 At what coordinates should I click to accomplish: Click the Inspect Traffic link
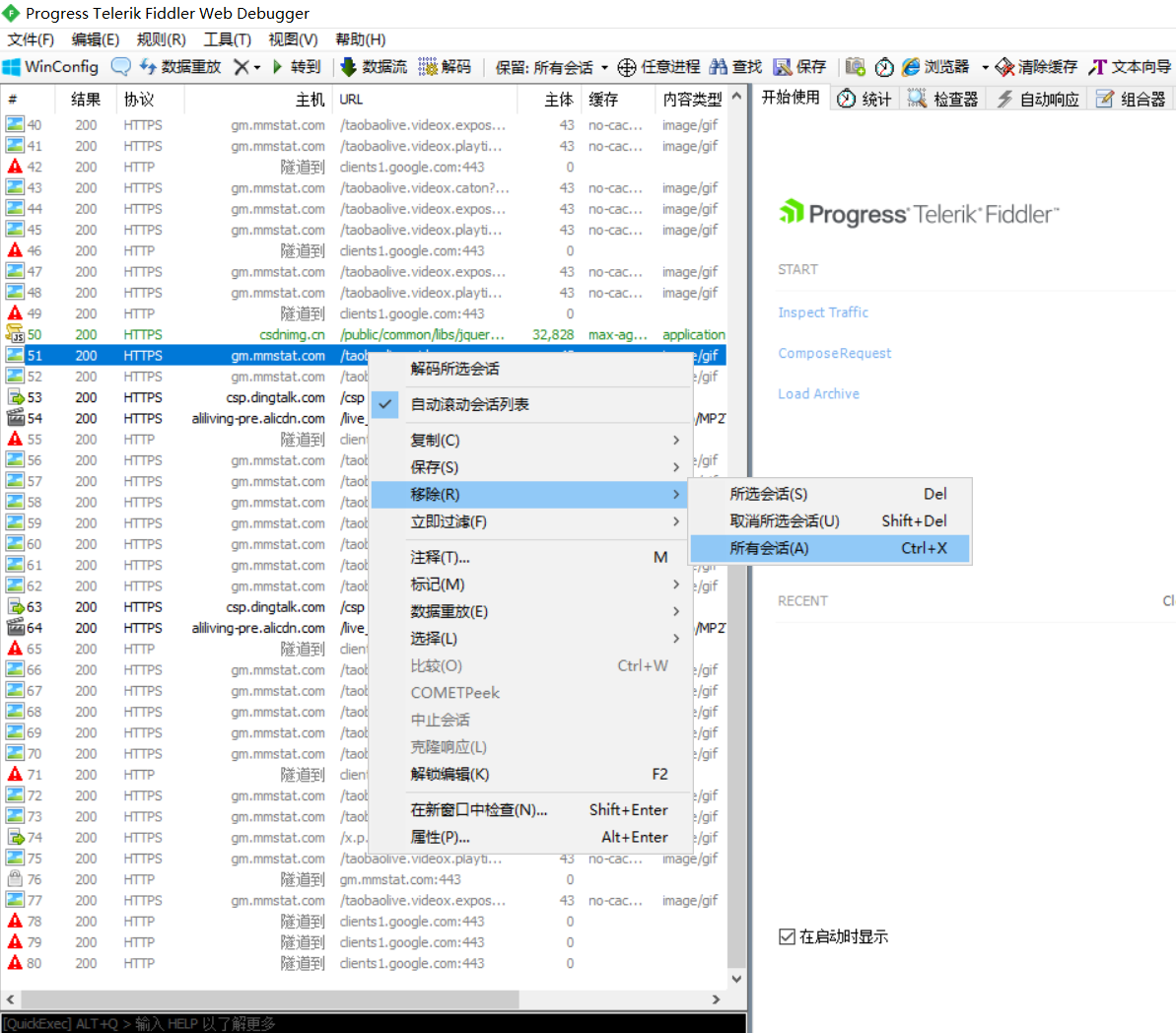coord(823,311)
